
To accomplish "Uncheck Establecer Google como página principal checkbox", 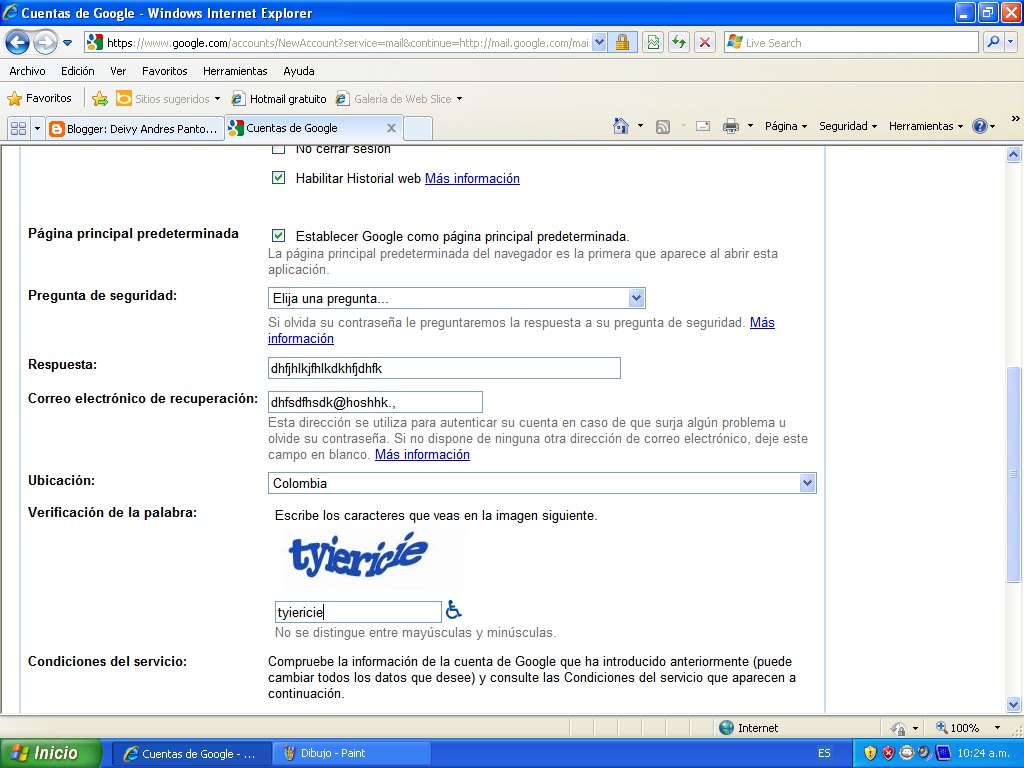I will coord(279,236).
